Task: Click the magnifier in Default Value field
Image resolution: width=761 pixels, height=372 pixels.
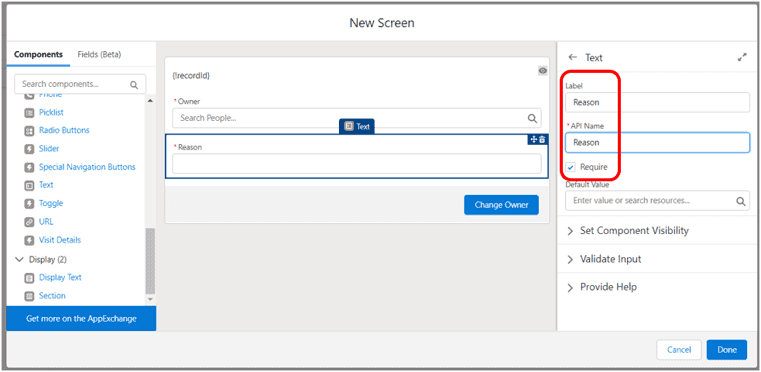Action: (741, 201)
